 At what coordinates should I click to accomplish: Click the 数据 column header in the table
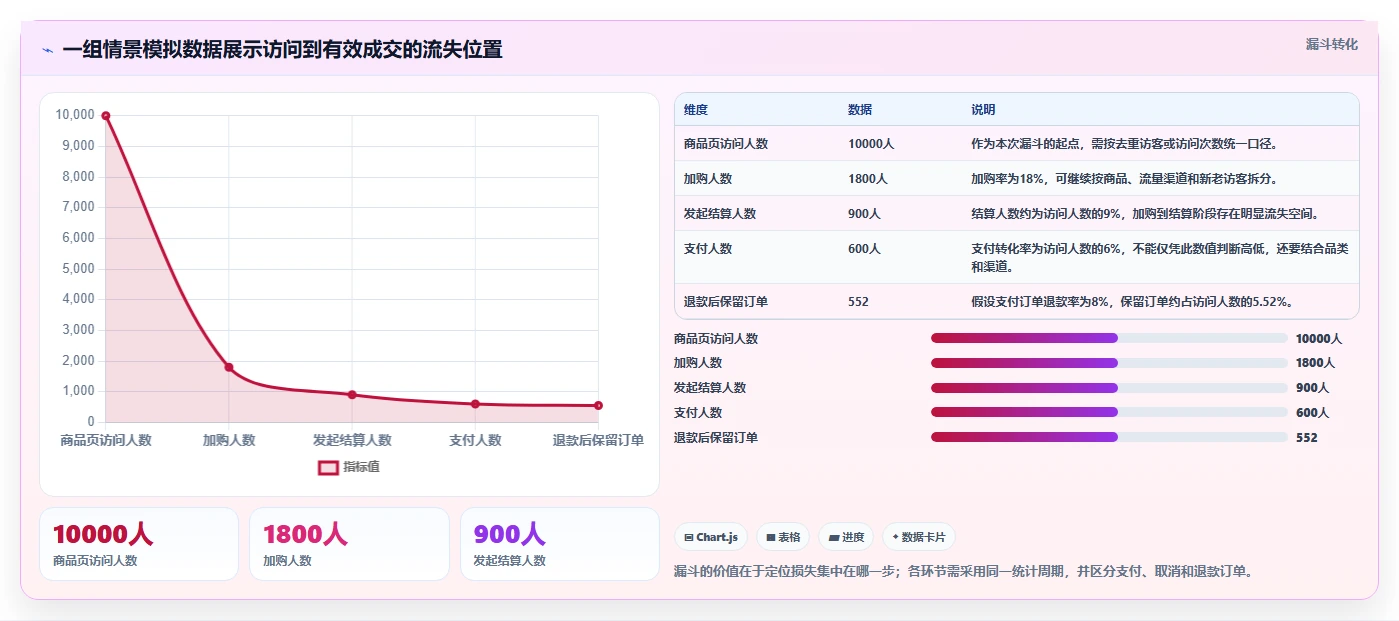click(860, 110)
